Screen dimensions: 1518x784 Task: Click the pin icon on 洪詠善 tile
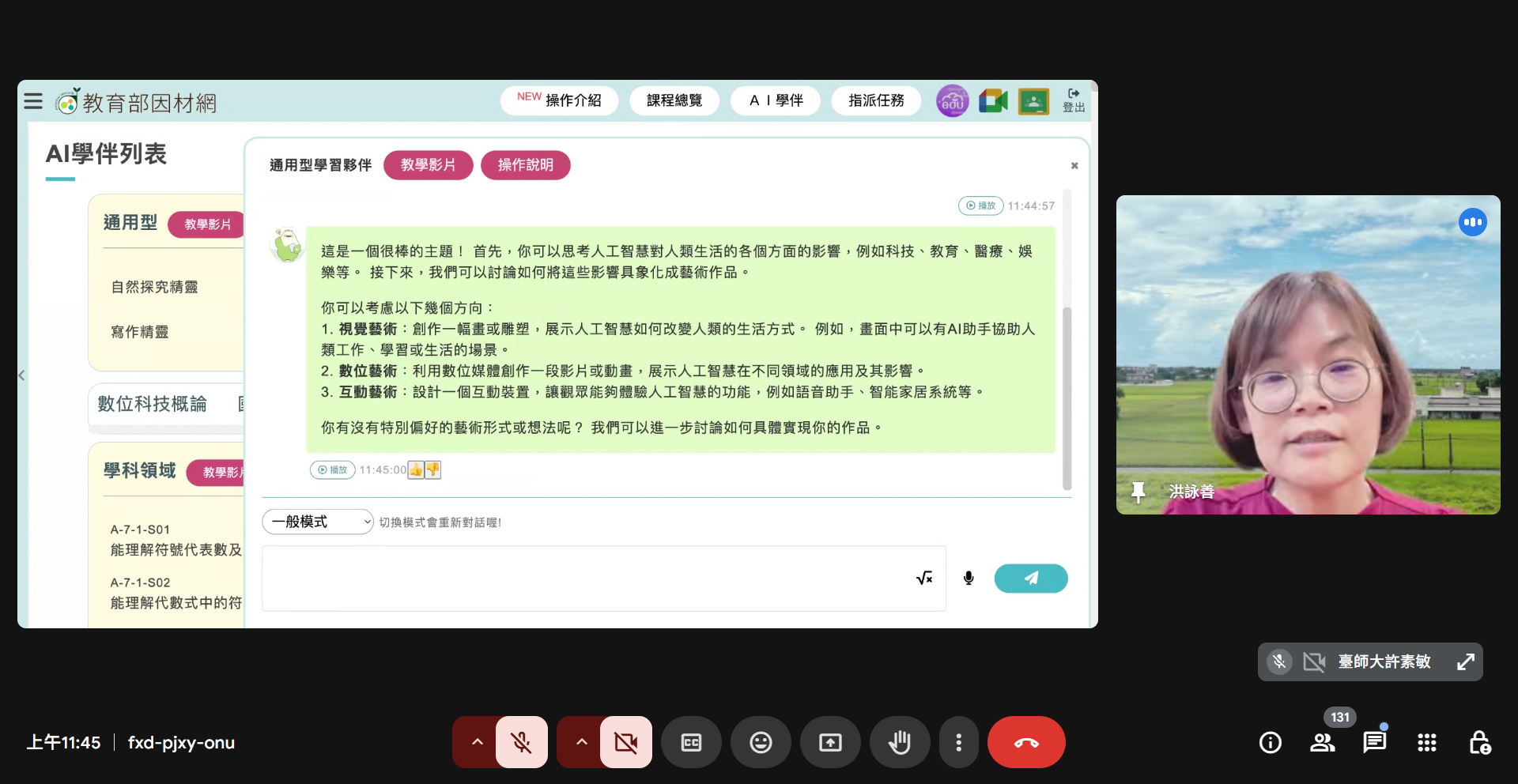coord(1138,492)
